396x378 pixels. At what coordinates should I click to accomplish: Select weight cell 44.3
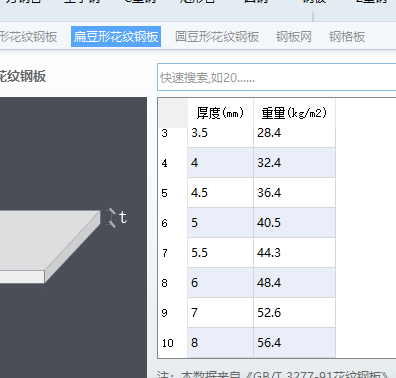click(294, 253)
